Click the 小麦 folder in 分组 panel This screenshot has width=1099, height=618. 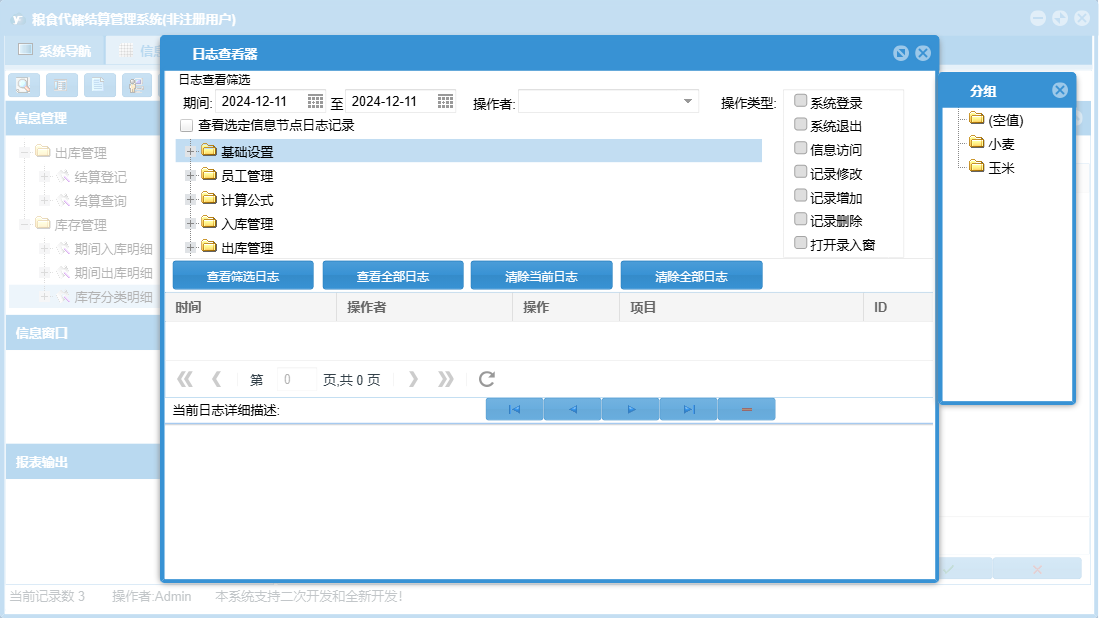pyautogui.click(x=1001, y=144)
